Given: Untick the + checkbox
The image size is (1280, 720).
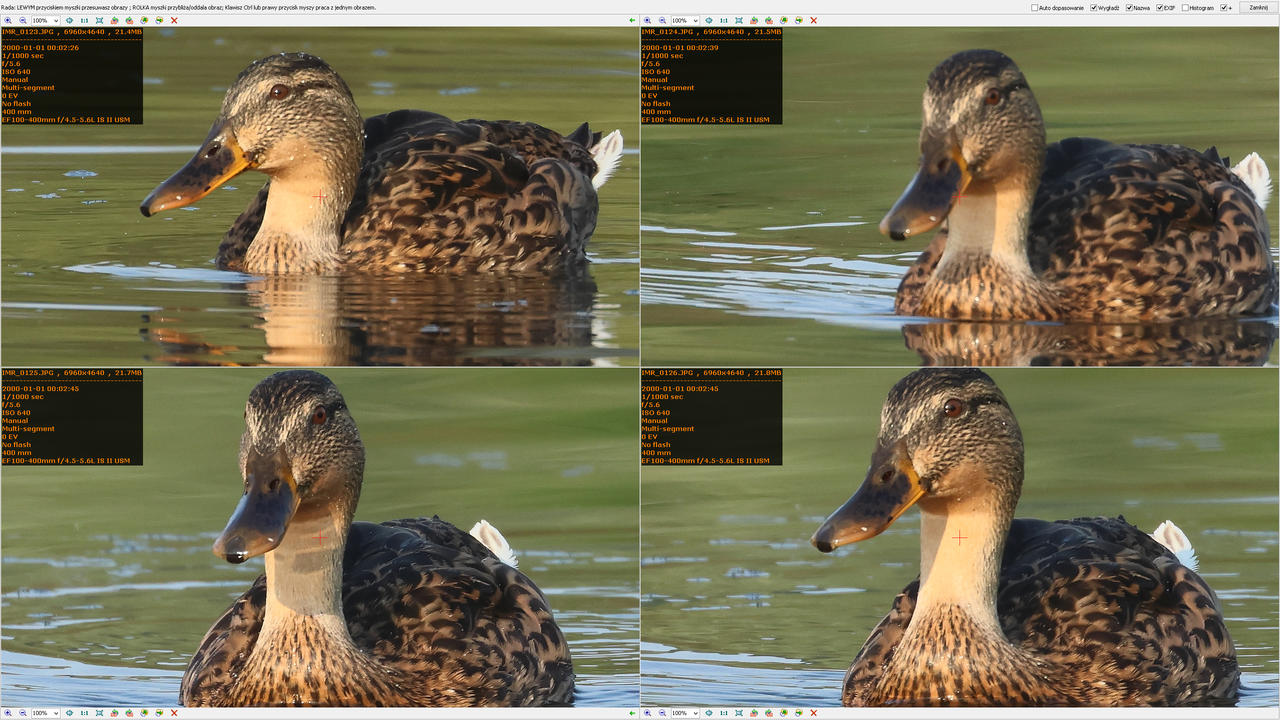Looking at the screenshot, I should click(1224, 7).
